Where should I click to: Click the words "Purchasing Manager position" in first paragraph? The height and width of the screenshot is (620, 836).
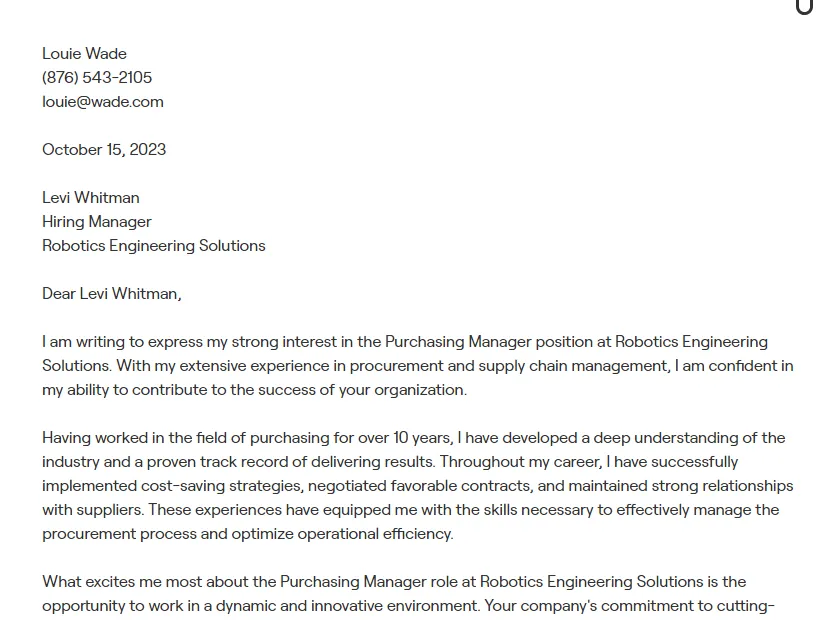(x=497, y=342)
